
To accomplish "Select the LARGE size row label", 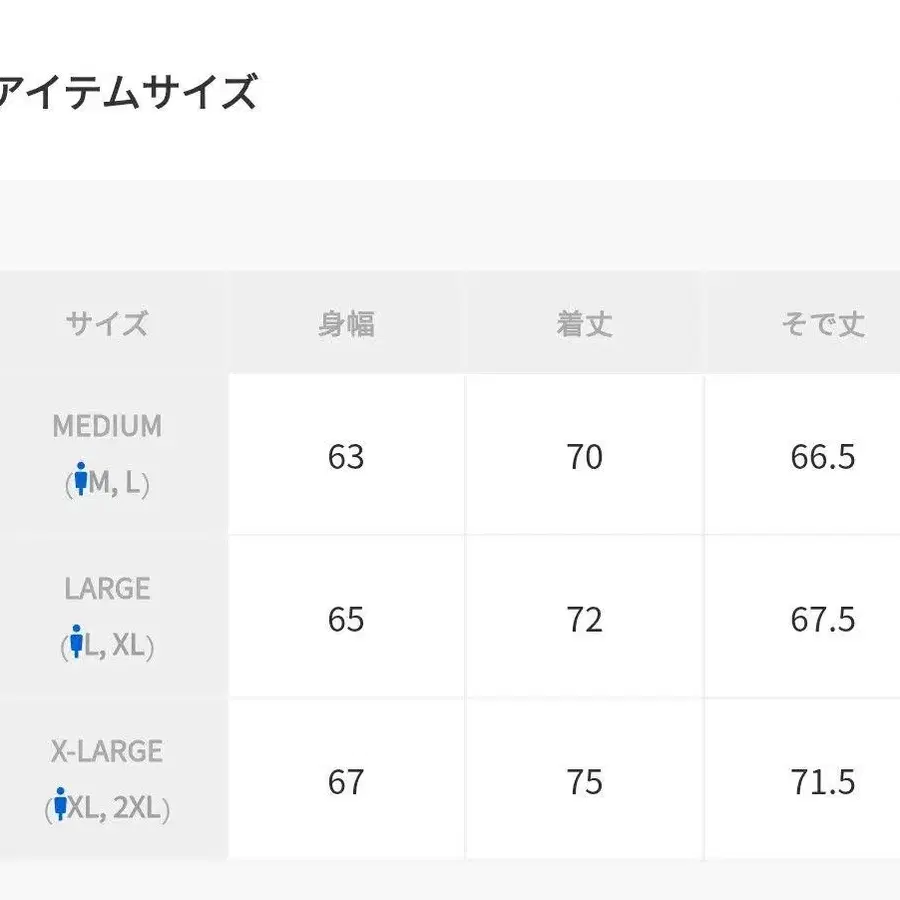I will click(x=107, y=588).
